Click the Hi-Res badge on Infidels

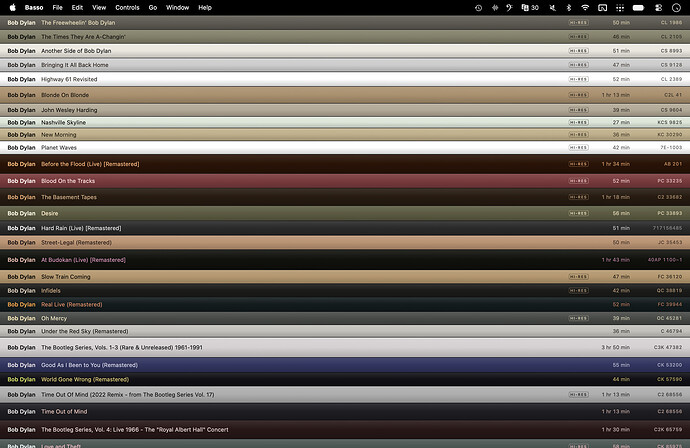pos(578,290)
